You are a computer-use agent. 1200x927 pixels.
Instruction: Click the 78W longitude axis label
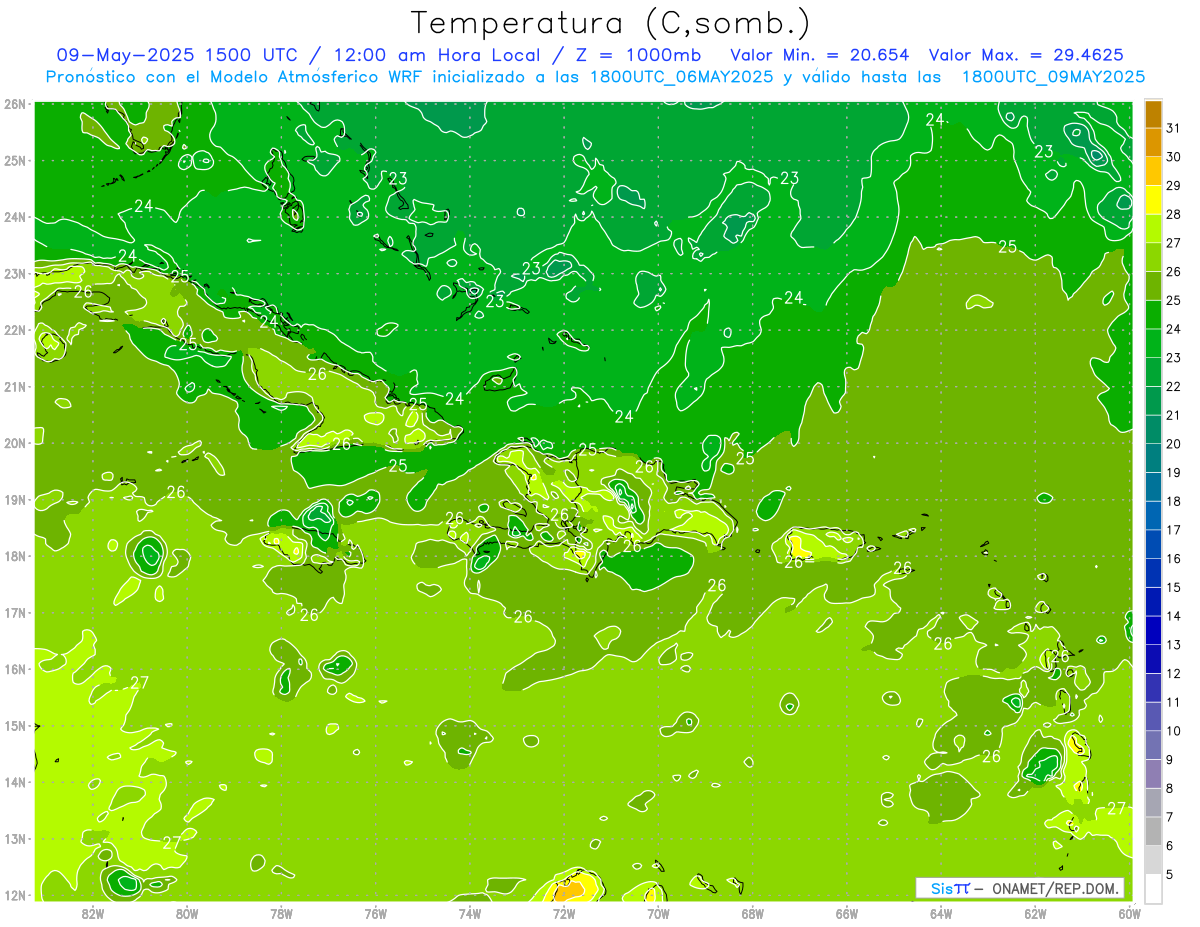coord(281,913)
